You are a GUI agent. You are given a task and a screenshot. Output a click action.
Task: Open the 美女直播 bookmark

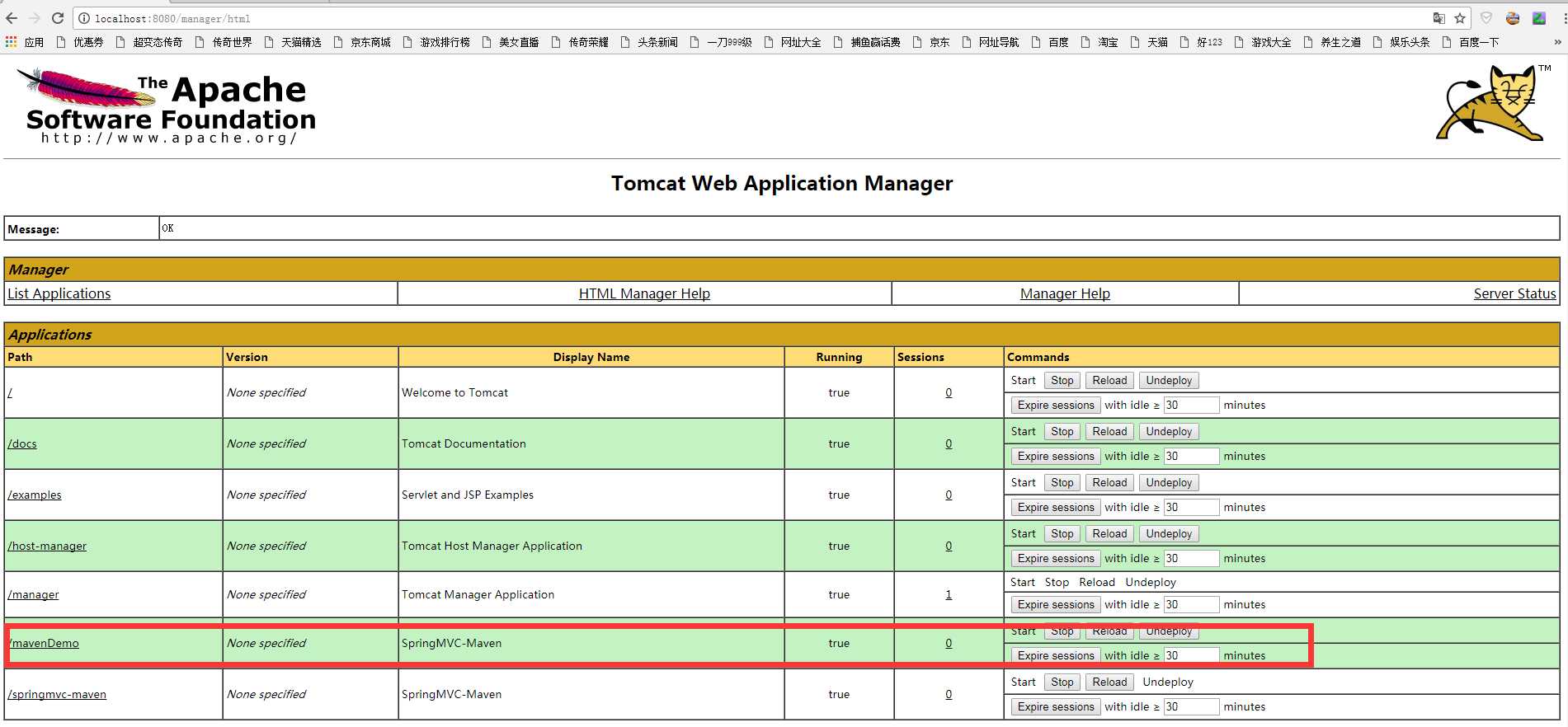(511, 42)
